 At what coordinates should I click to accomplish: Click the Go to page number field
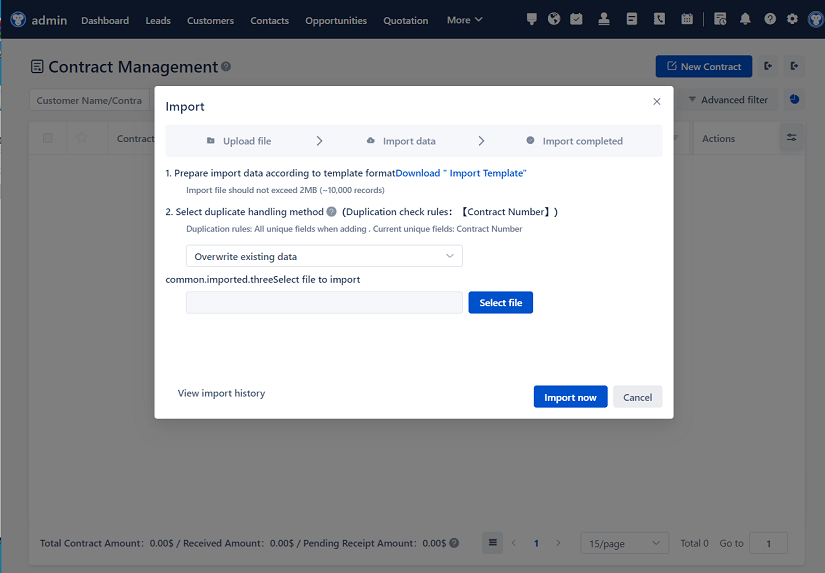768,543
